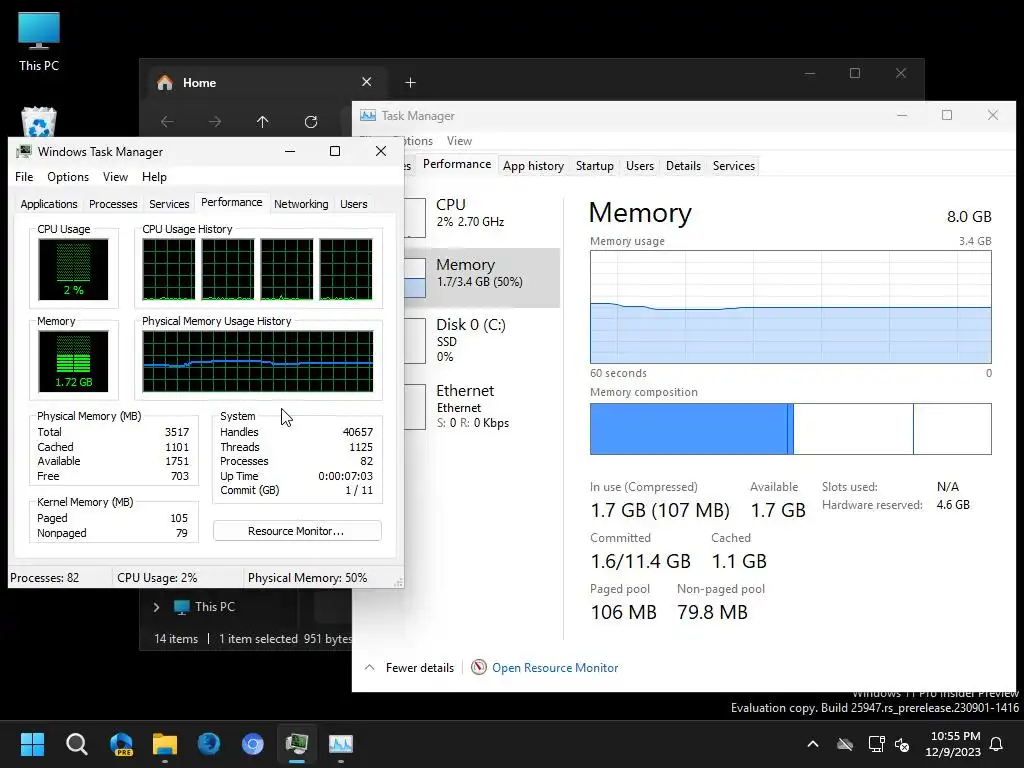Viewport: 1024px width, 768px height.
Task: Open the Chromium taskbar icon
Action: coord(253,744)
